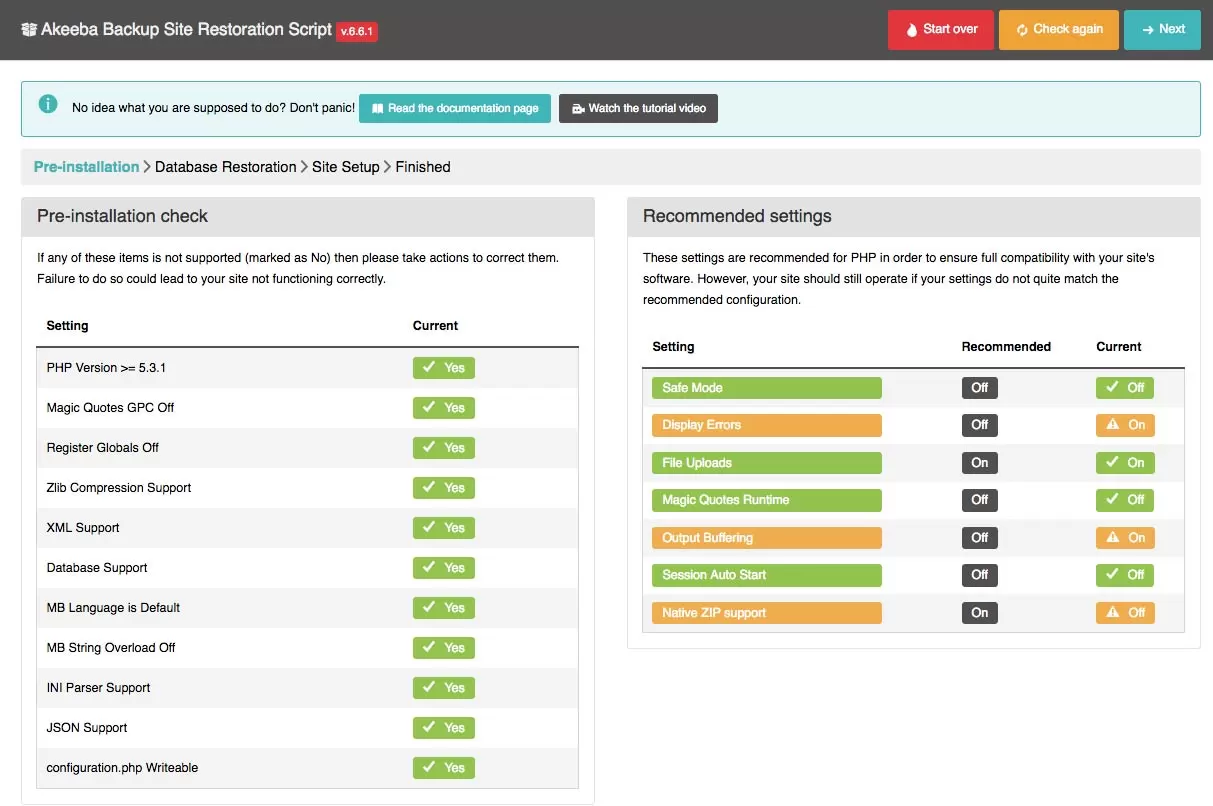The width and height of the screenshot is (1213, 806).
Task: Click the warning icon on Native ZIP support status
Action: (x=1112, y=613)
